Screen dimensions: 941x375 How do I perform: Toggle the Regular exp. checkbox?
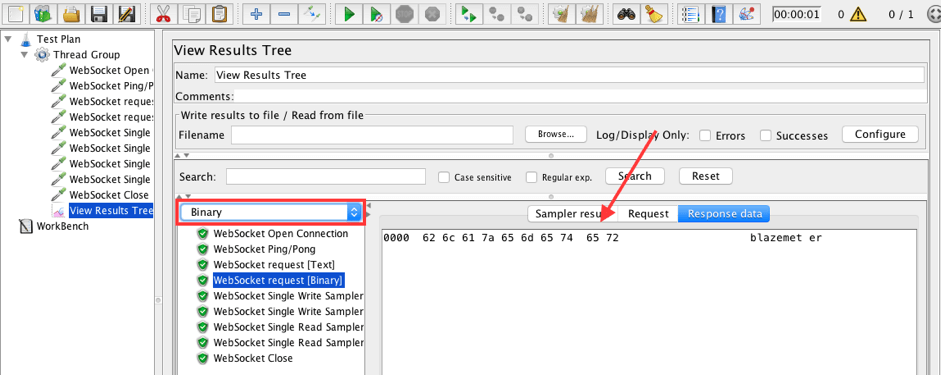[532, 177]
